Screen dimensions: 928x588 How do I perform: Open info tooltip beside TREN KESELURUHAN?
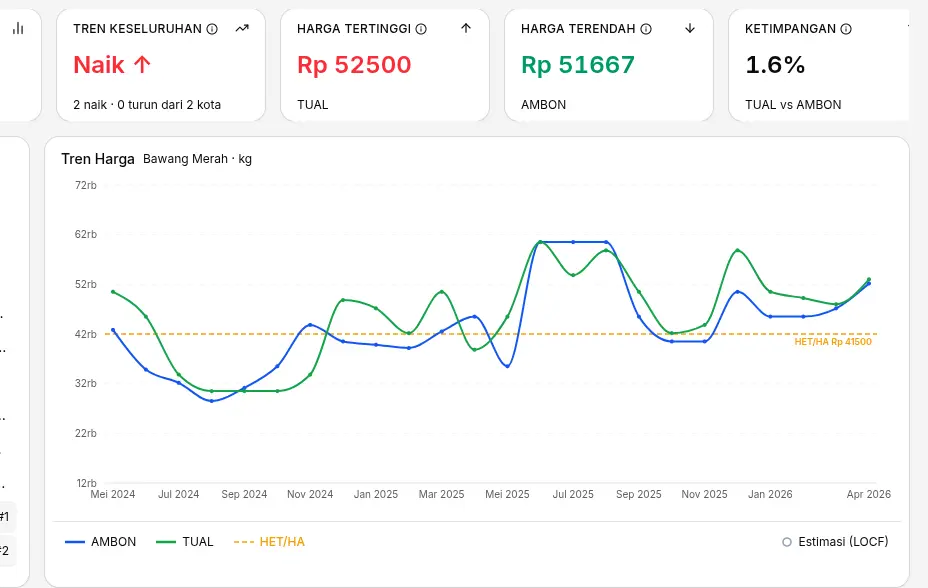click(x=212, y=29)
